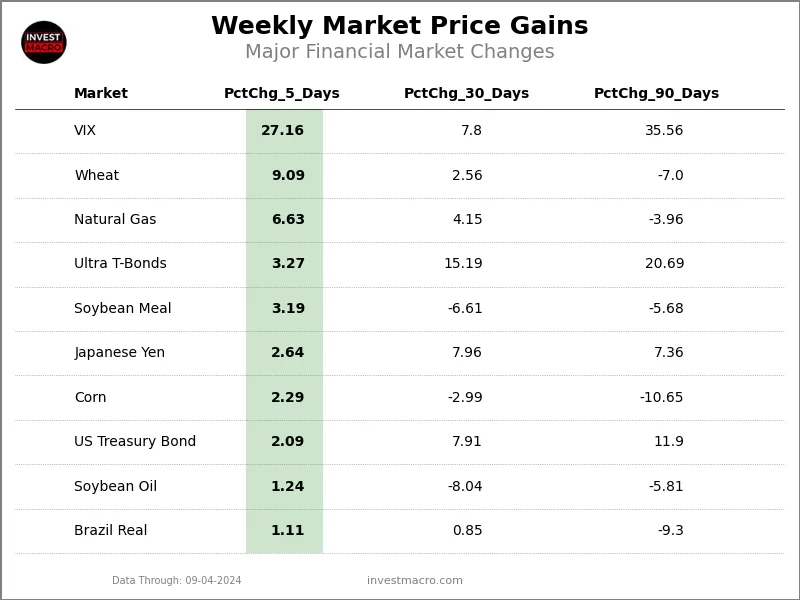Select the Corn row label
Viewport: 800px width, 600px height.
pos(90,398)
